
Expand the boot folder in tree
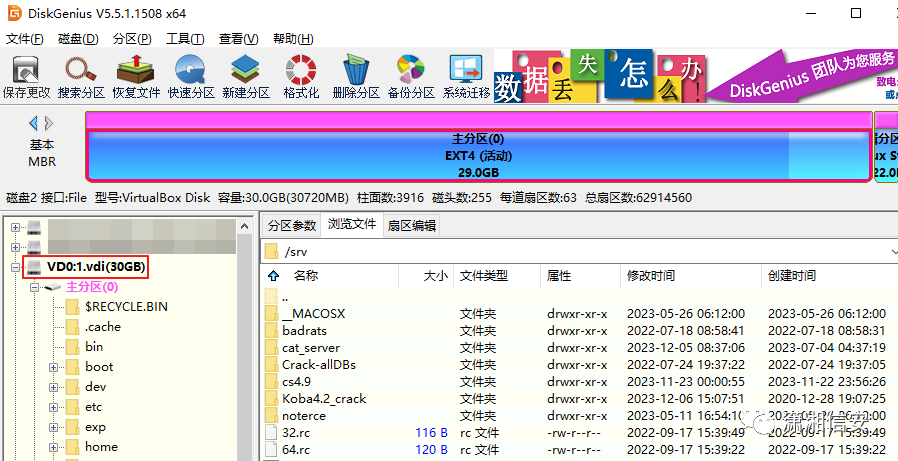pos(53,368)
